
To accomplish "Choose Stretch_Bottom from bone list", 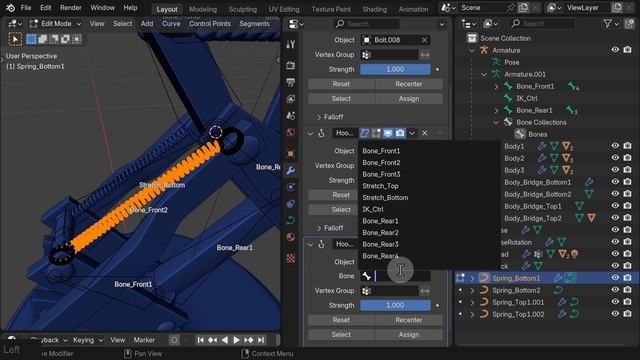I will click(385, 198).
